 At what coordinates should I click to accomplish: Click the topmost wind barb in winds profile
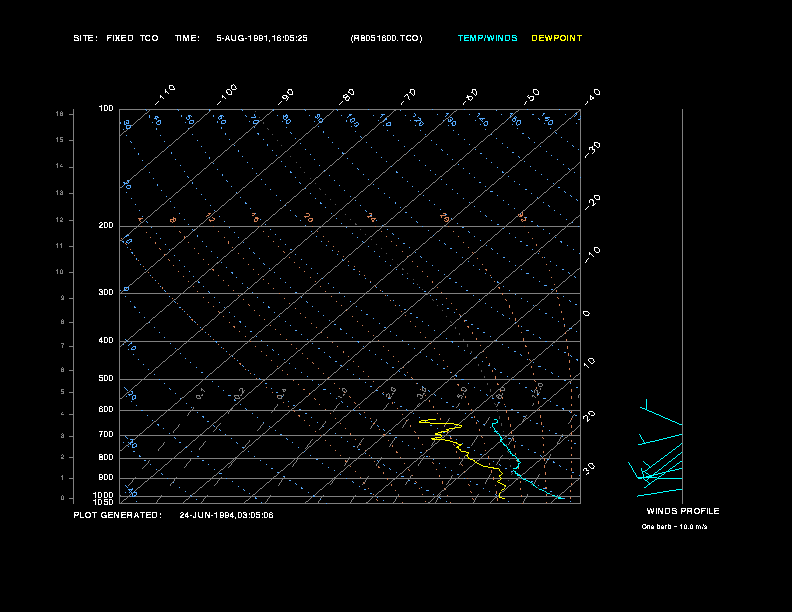pyautogui.click(x=662, y=416)
